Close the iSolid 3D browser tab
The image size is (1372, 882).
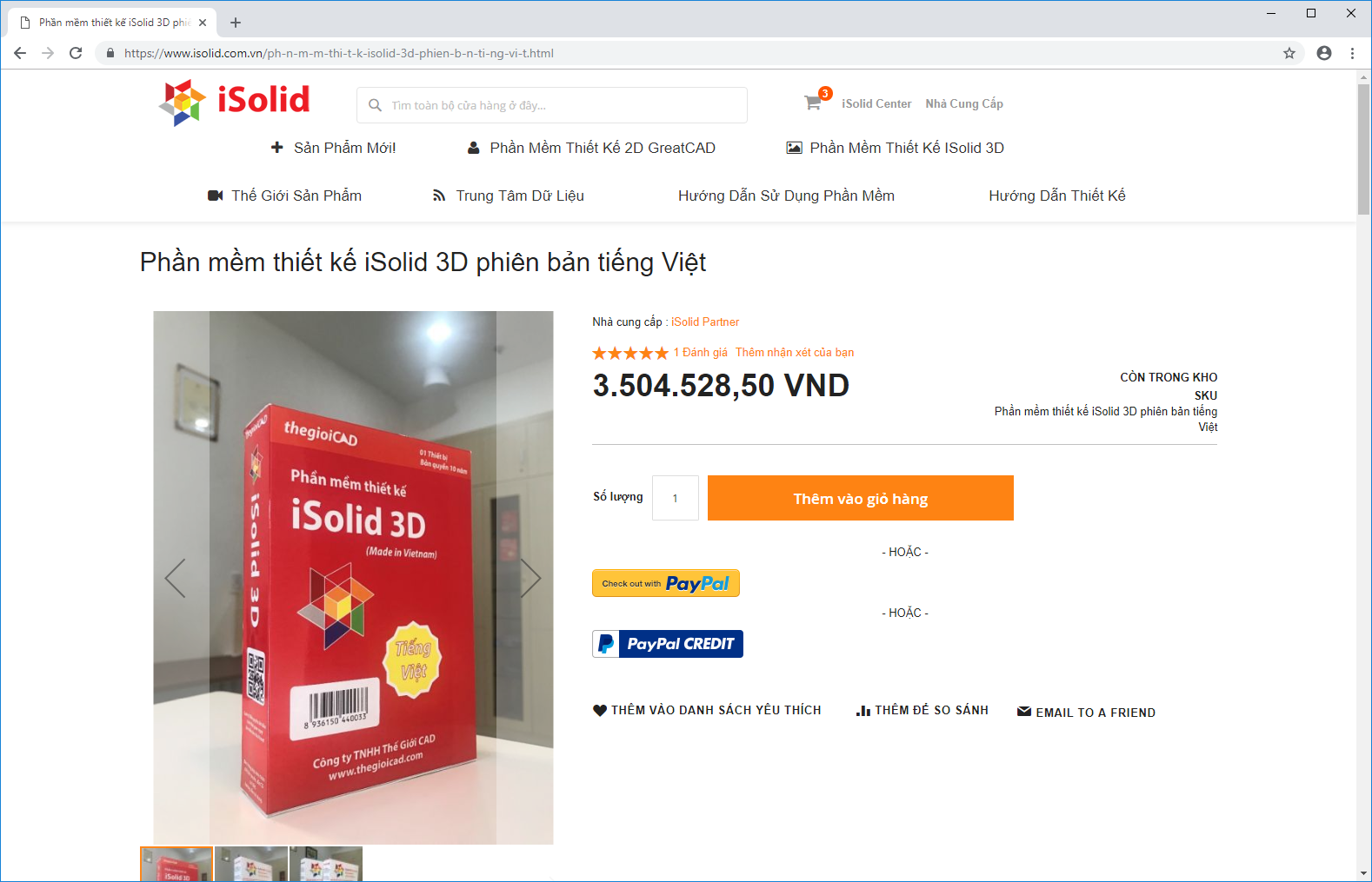pos(203,23)
